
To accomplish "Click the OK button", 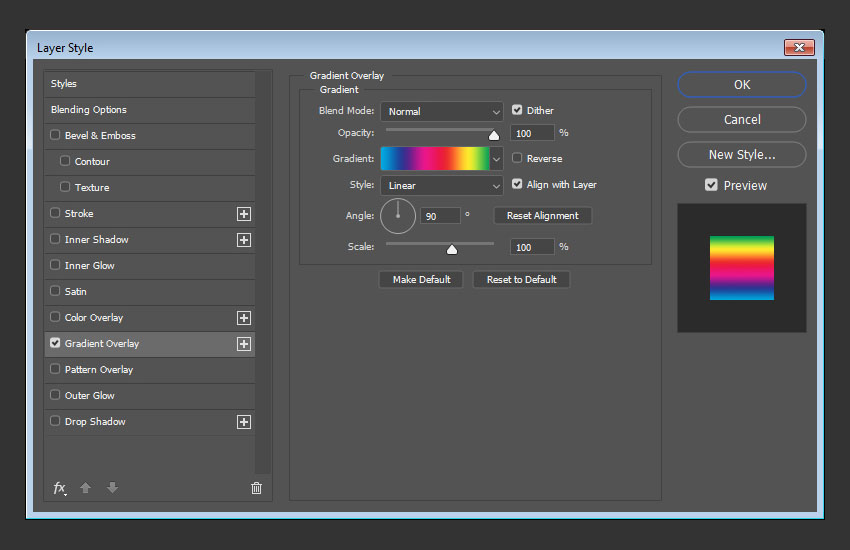I will pos(742,85).
